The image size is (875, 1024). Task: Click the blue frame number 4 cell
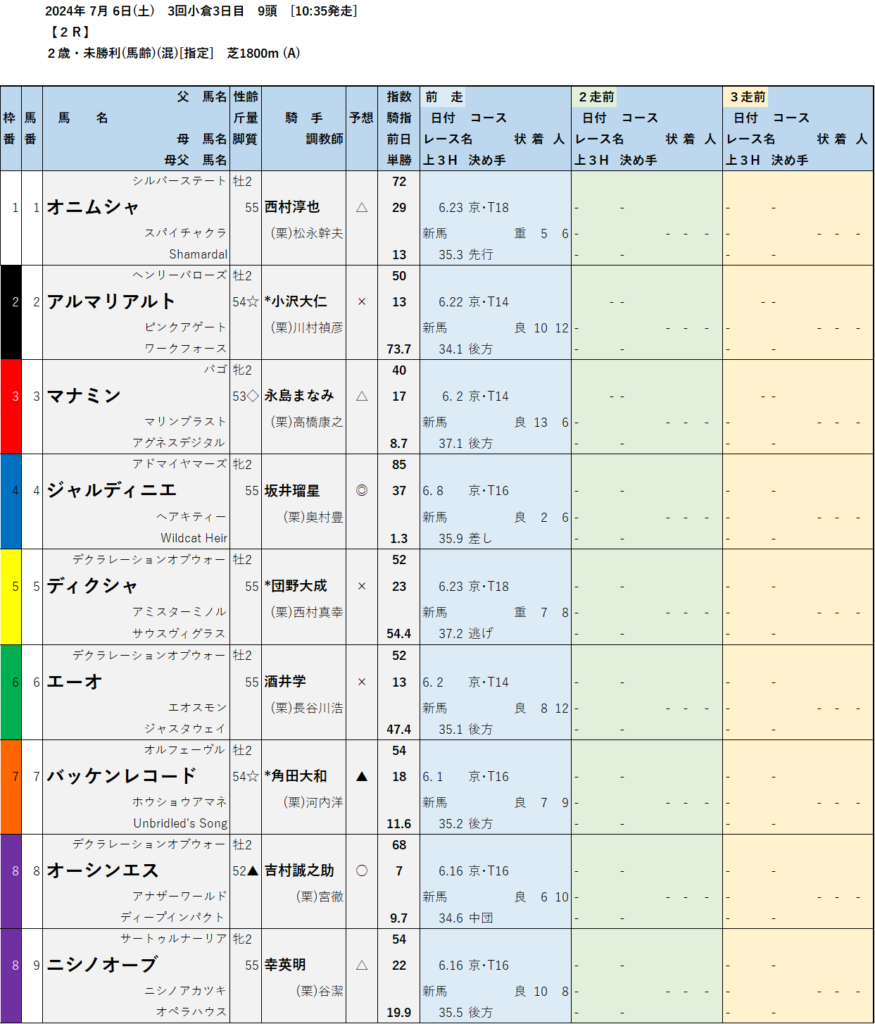click(x=10, y=502)
